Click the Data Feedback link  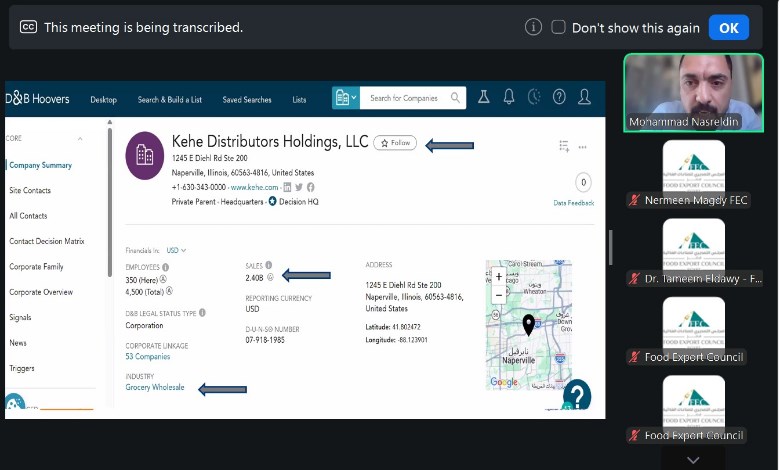[x=574, y=203]
